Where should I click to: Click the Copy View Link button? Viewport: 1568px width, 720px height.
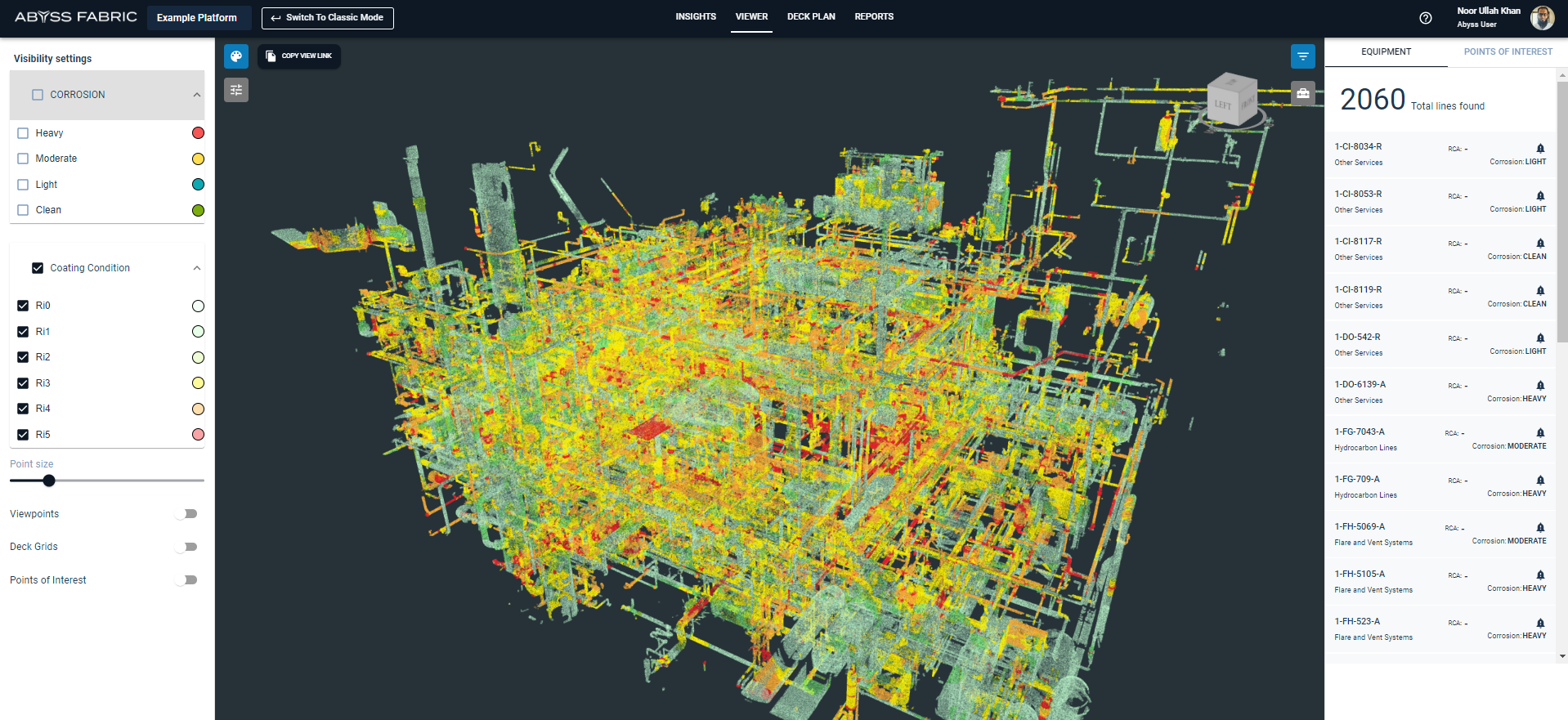[x=299, y=56]
